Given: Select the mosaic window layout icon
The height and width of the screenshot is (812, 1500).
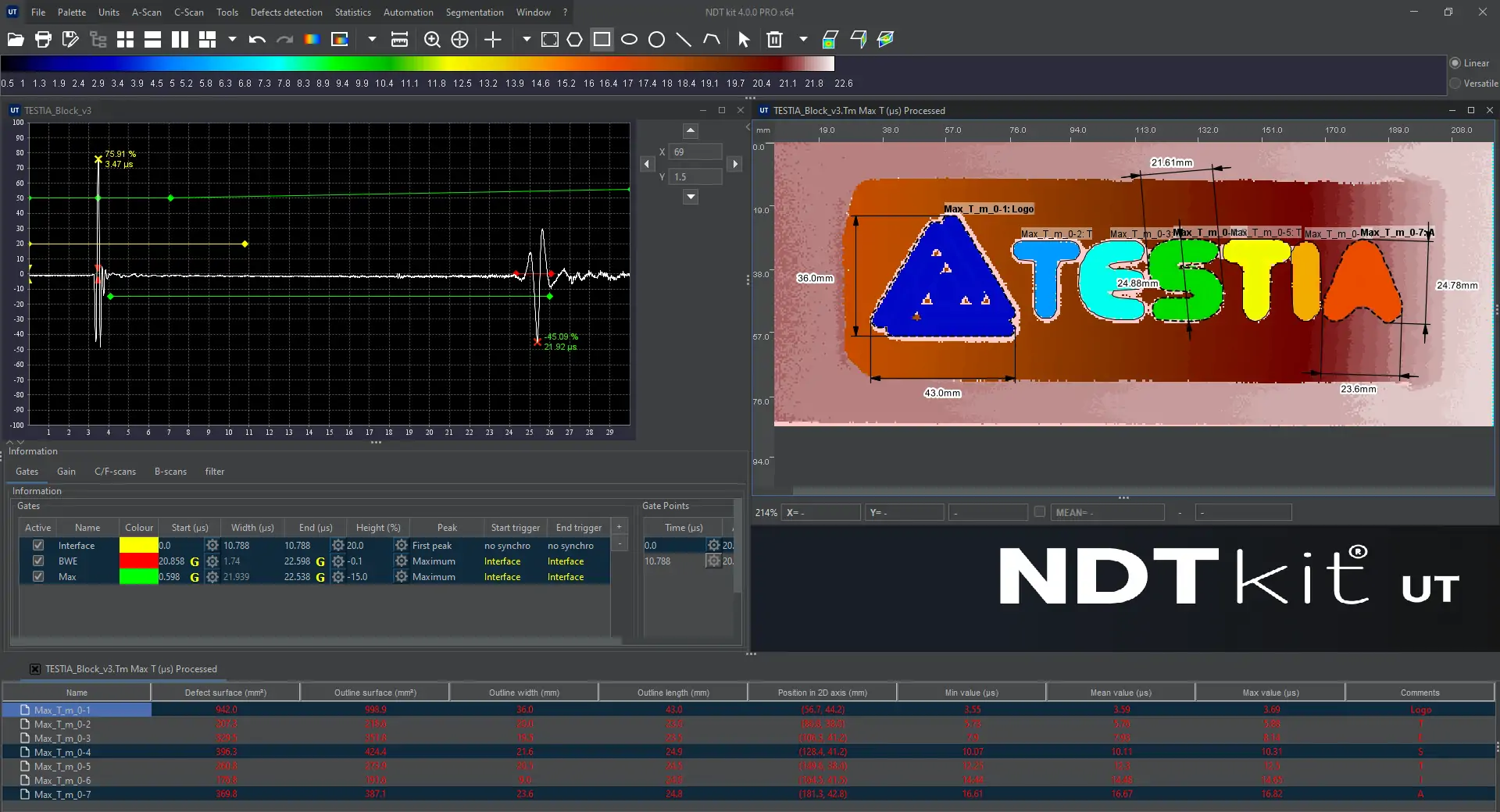Looking at the screenshot, I should click(x=208, y=40).
